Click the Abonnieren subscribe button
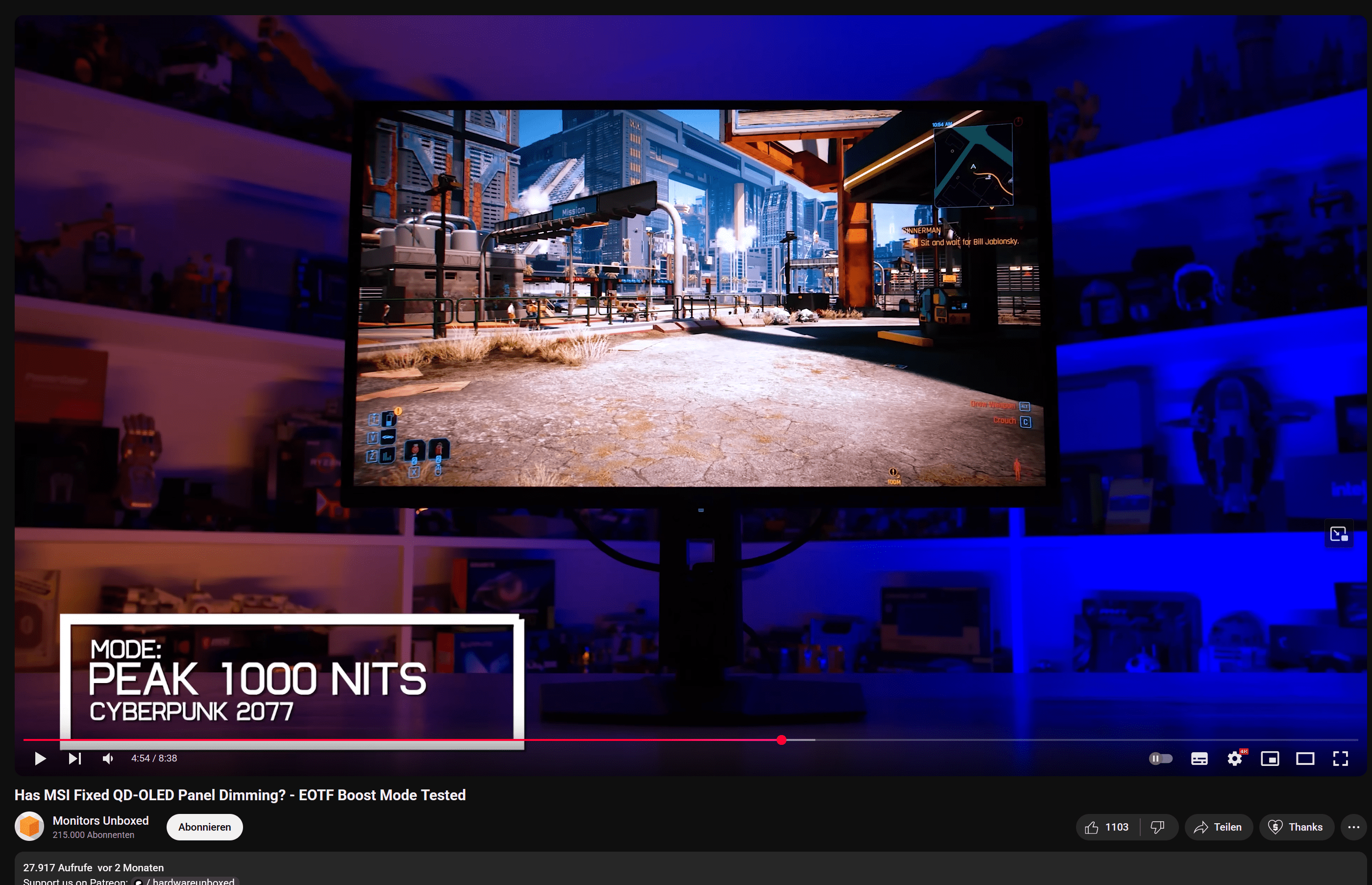This screenshot has height=885, width=1372. [x=204, y=827]
